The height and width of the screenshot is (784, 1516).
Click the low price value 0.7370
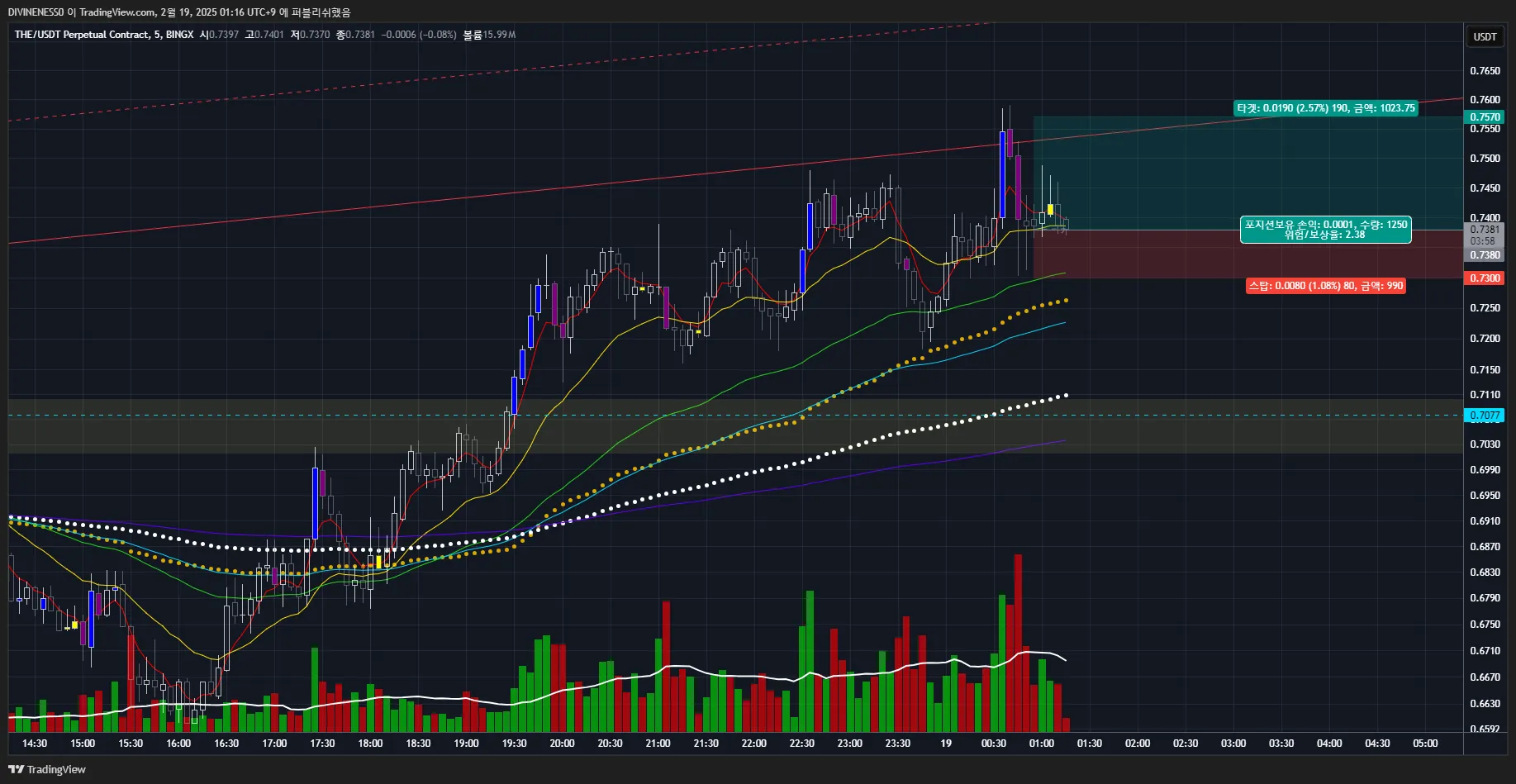315,35
